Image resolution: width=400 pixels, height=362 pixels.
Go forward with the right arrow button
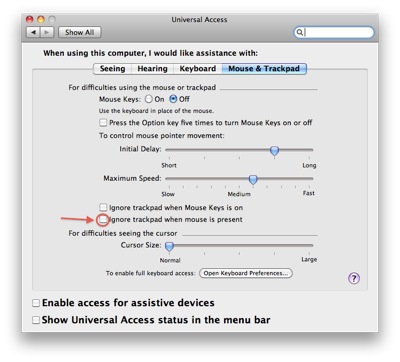click(x=47, y=32)
